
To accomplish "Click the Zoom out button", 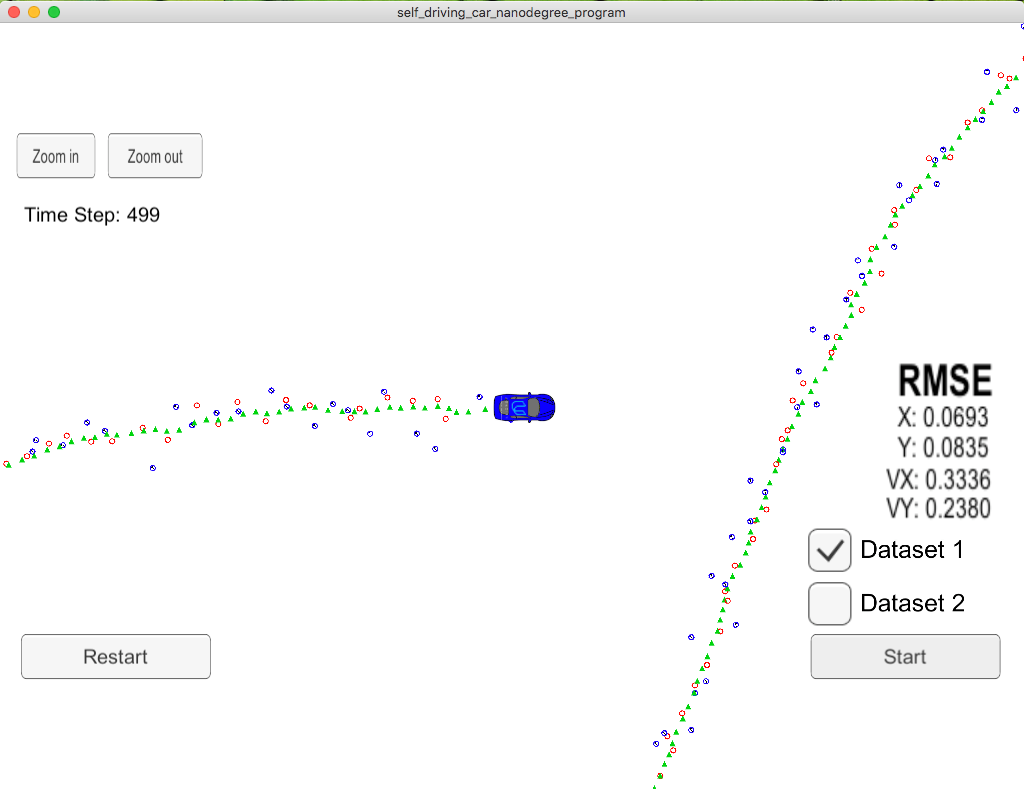I will coord(155,155).
